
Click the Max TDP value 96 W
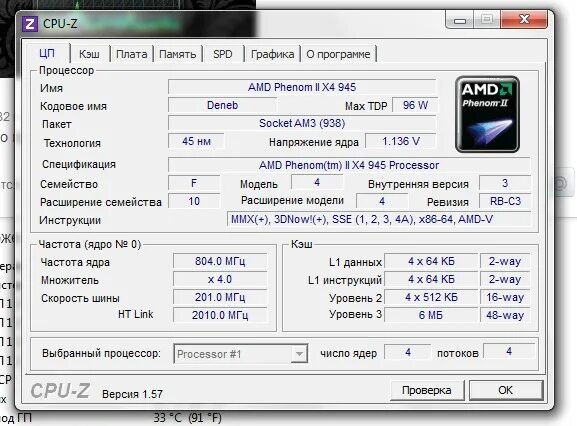(415, 105)
